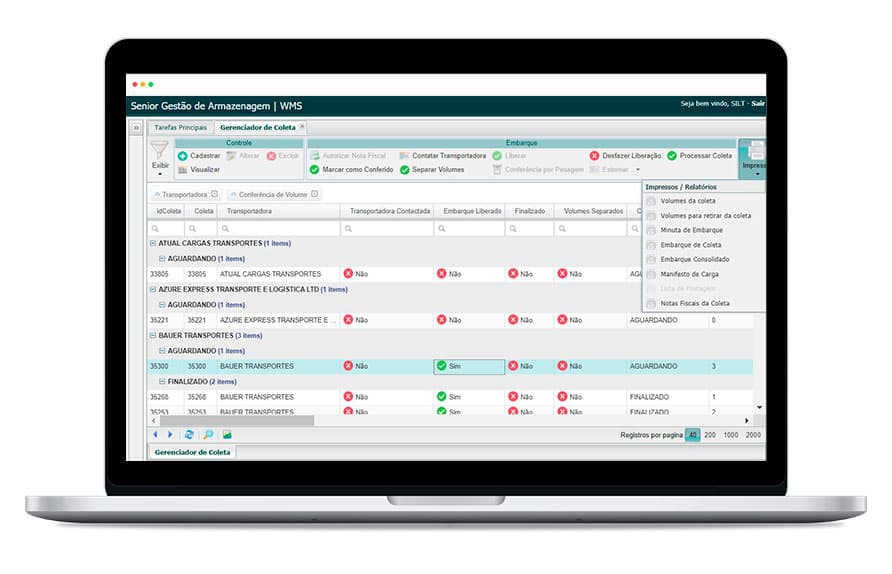The width and height of the screenshot is (892, 574).
Task: Select the Sim cell in row 35300
Action: tap(469, 367)
